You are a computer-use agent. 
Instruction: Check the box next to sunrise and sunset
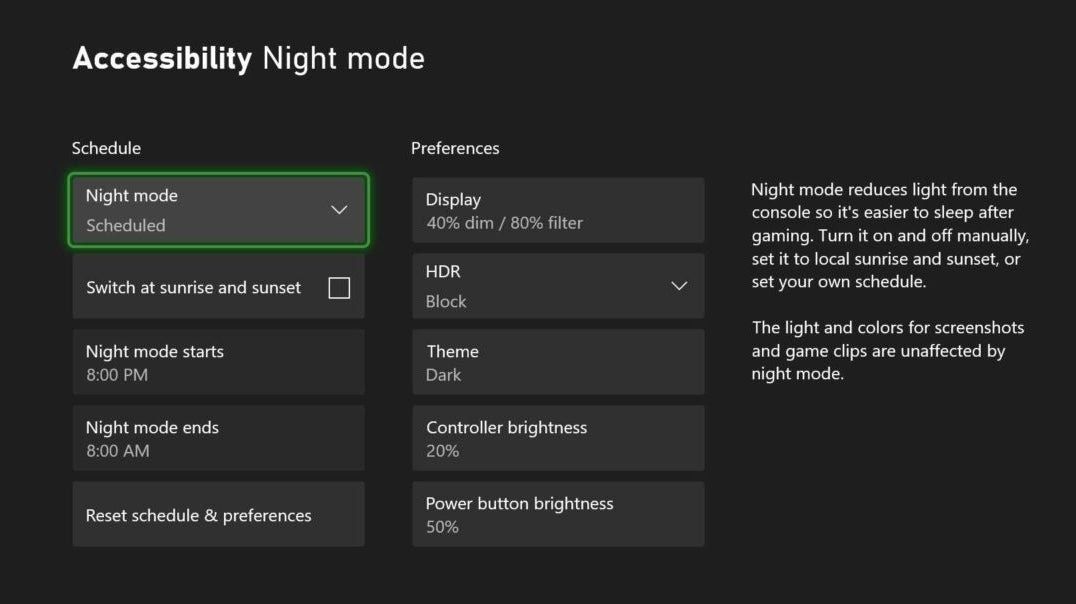(339, 287)
